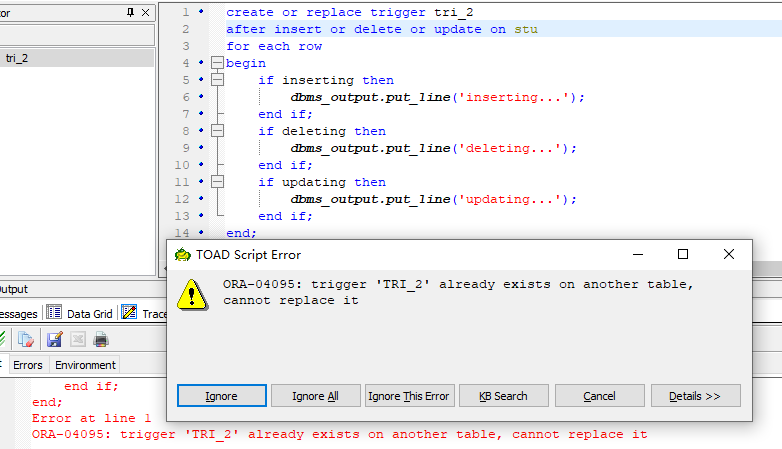Collapse the 'if inserting' fold marker

click(217, 80)
